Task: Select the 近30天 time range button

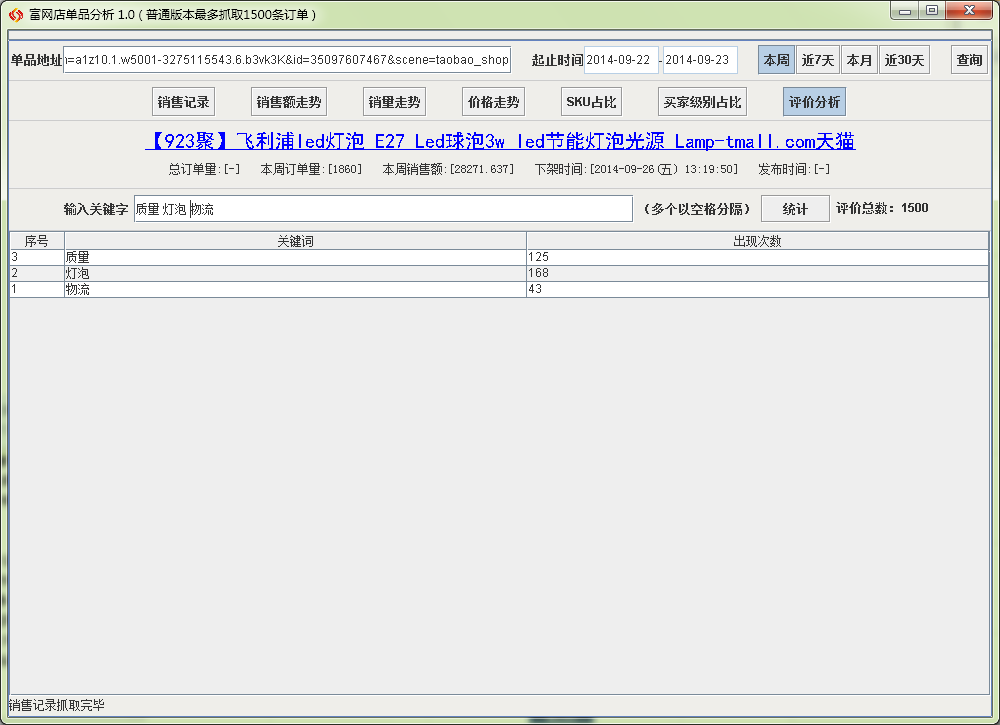Action: [904, 60]
